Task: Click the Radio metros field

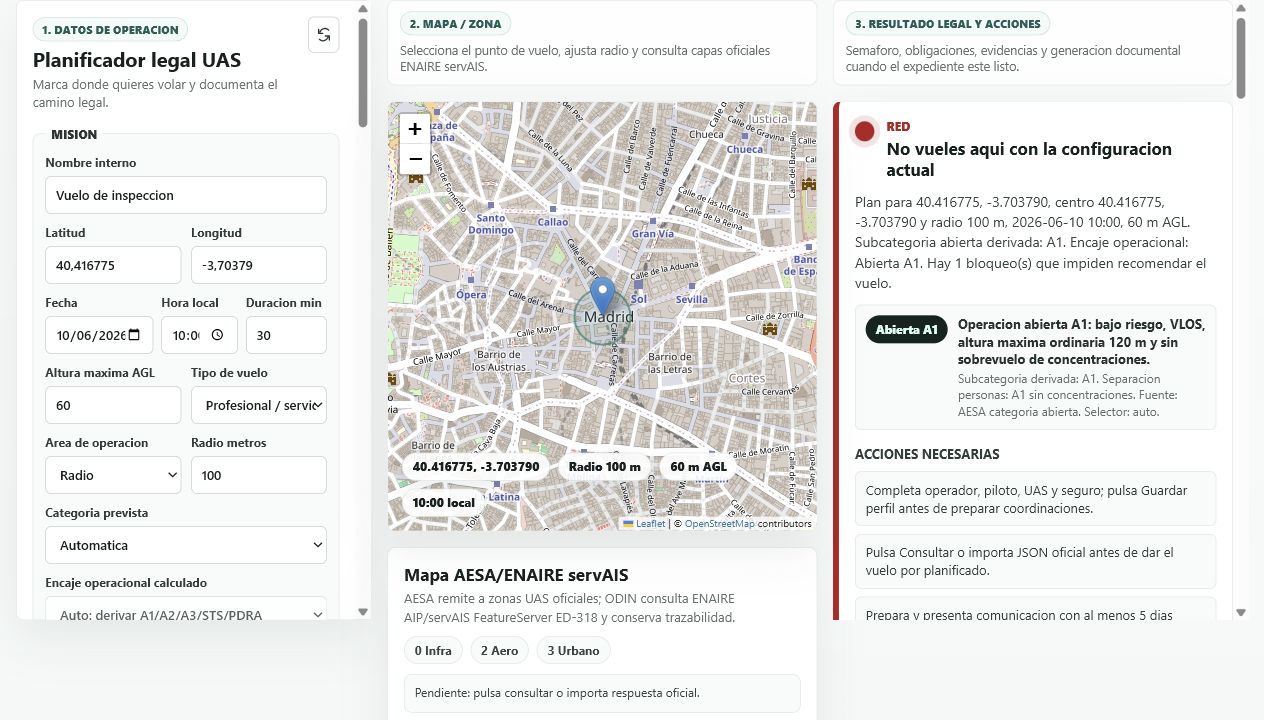Action: point(259,475)
